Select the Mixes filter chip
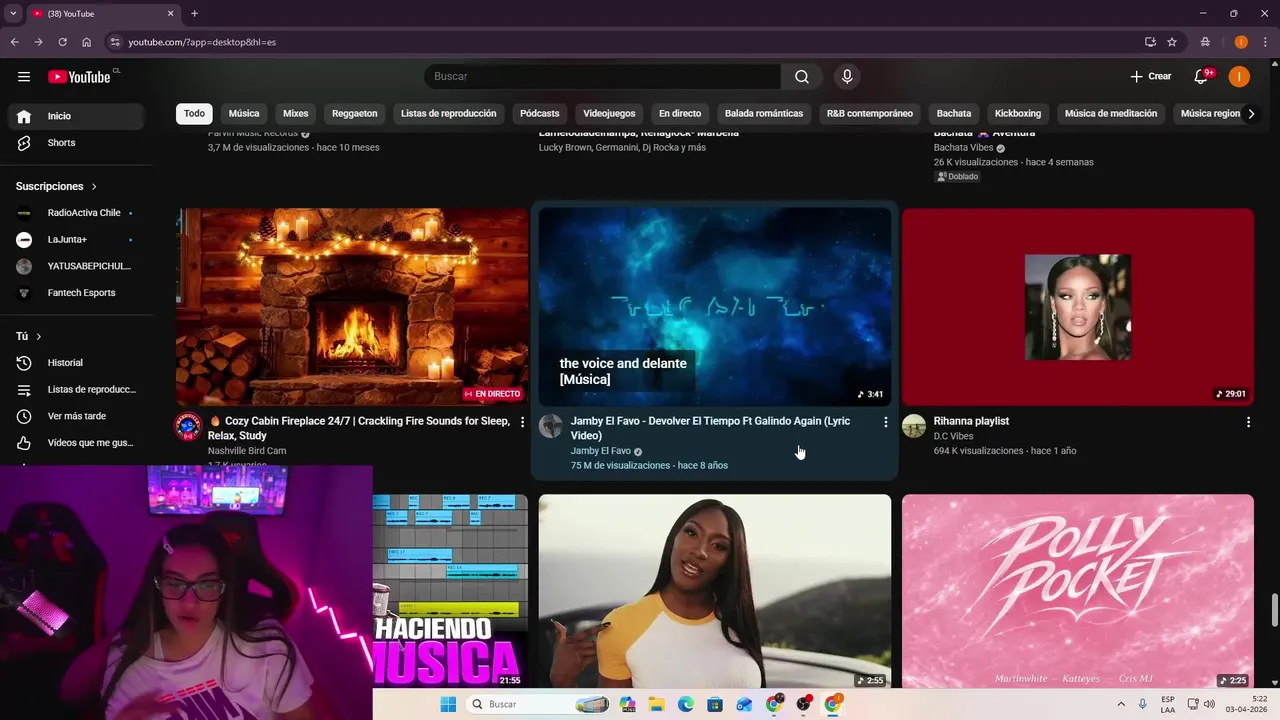 pyautogui.click(x=296, y=114)
